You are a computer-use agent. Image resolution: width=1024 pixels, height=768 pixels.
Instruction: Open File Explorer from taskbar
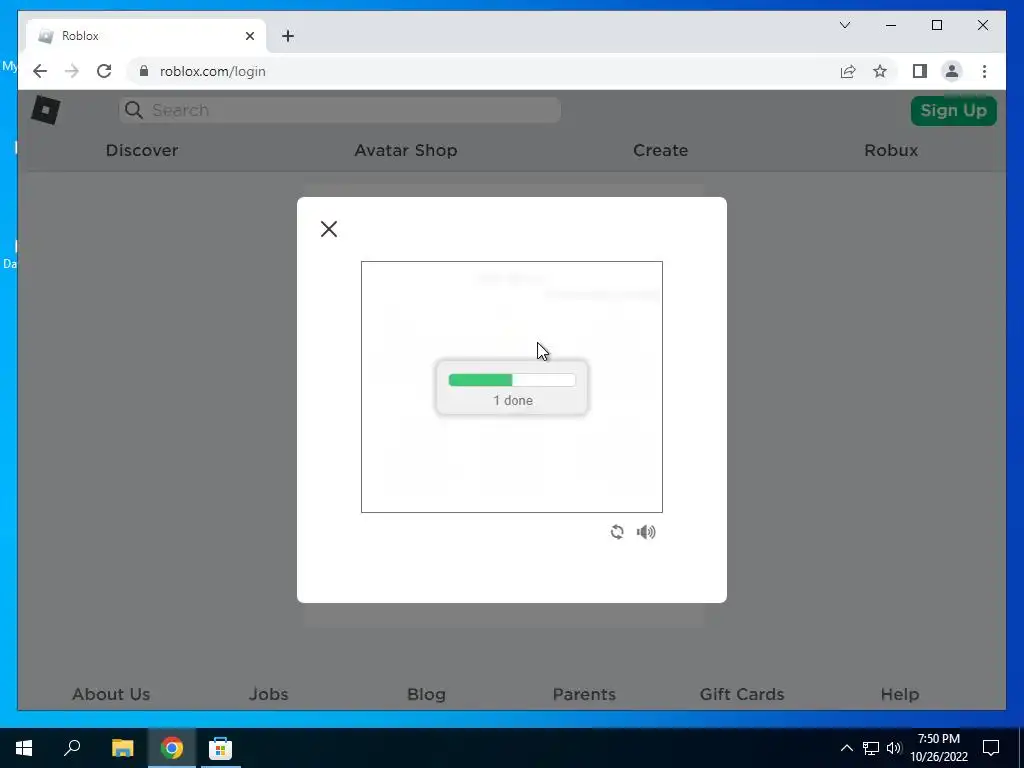tap(122, 748)
